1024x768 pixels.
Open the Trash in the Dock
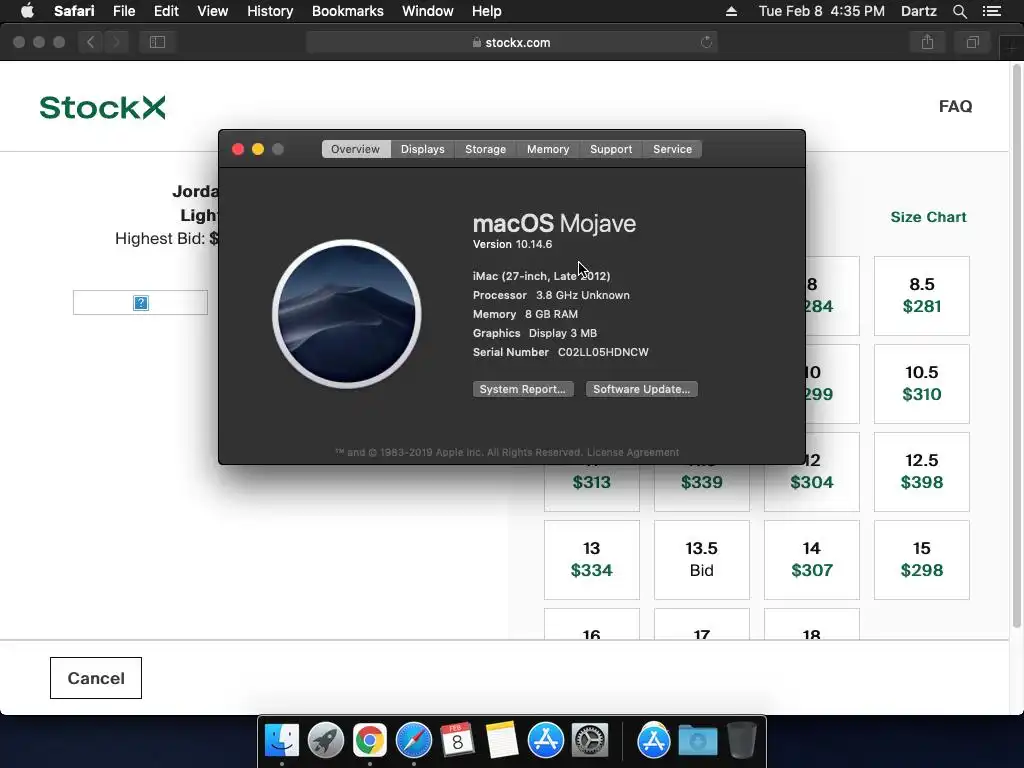coord(742,740)
